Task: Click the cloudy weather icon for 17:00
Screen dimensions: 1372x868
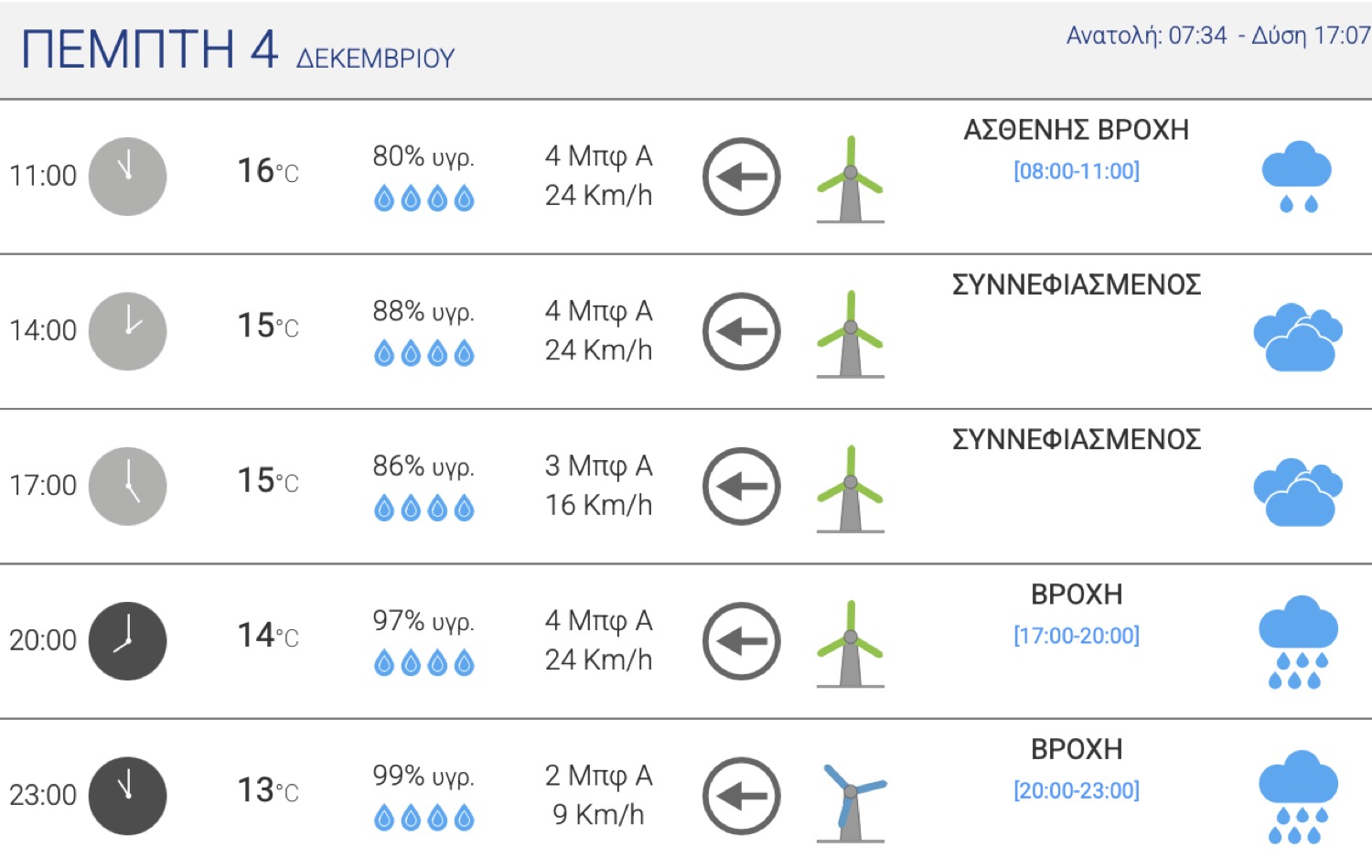Action: click(1297, 492)
